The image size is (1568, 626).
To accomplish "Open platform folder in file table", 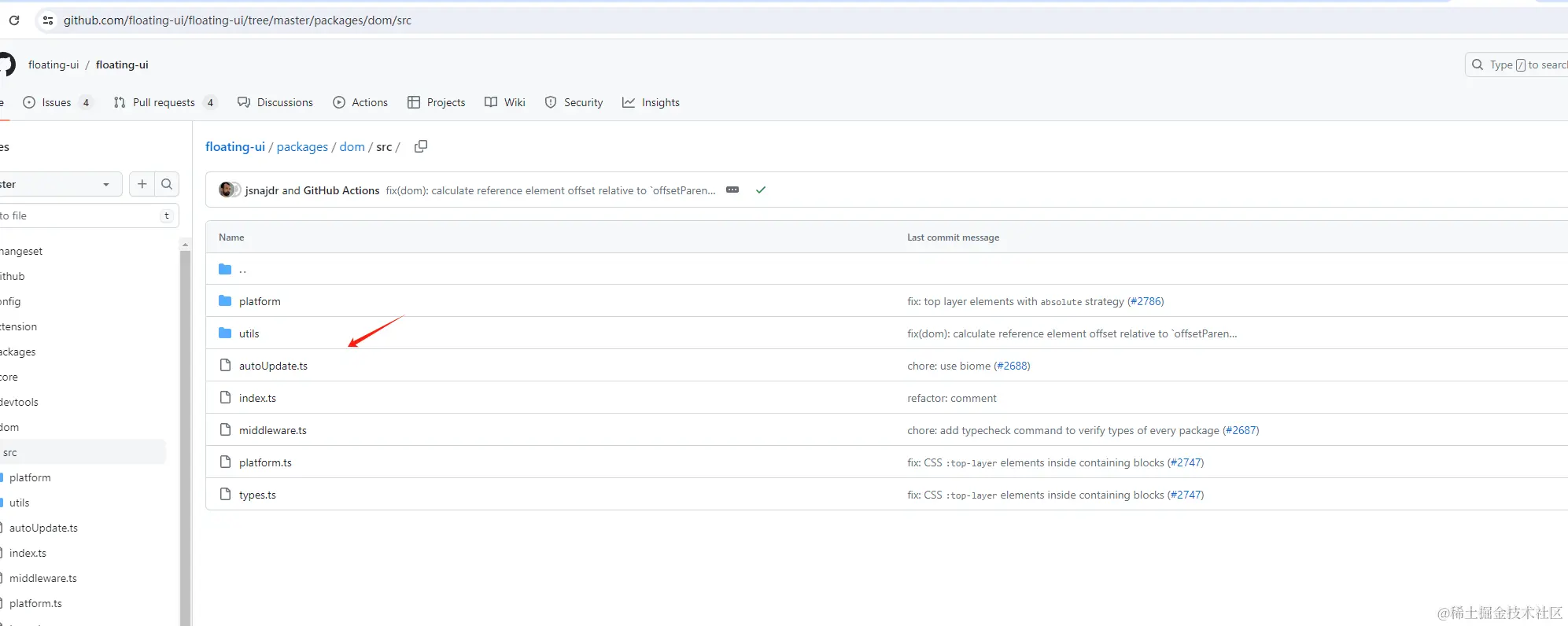I will 260,301.
